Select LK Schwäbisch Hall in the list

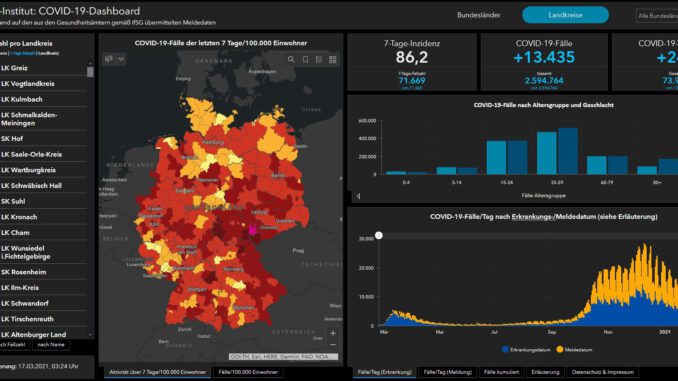click(43, 186)
